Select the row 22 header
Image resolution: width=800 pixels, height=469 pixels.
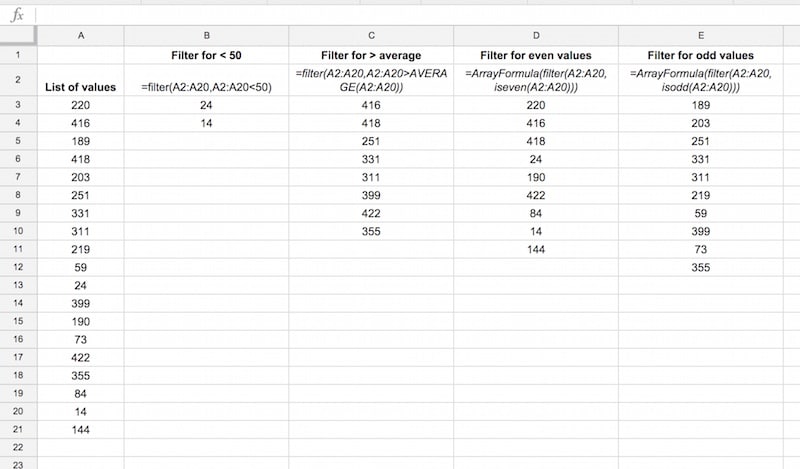point(17,447)
